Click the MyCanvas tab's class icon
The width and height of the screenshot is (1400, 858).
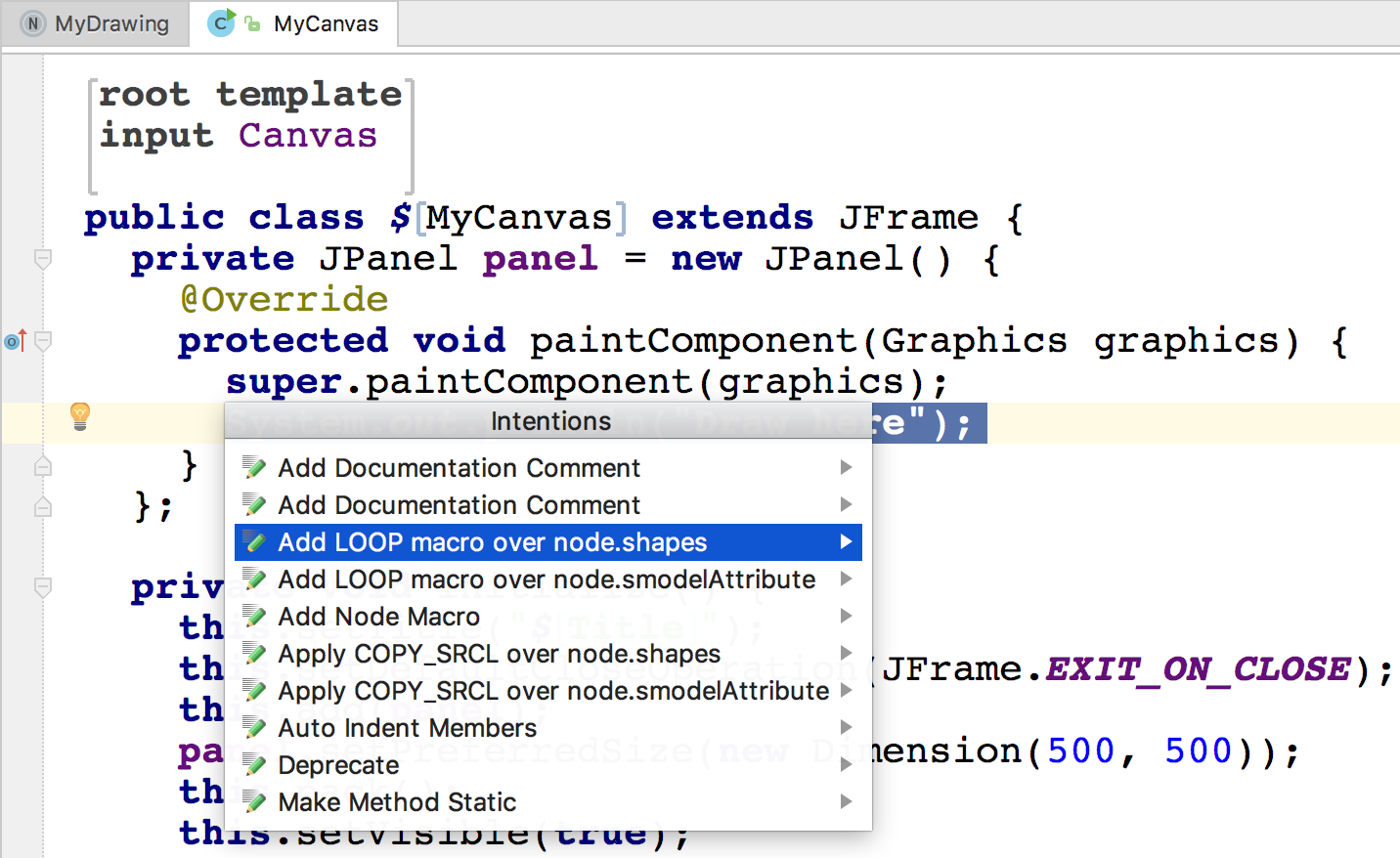point(222,23)
